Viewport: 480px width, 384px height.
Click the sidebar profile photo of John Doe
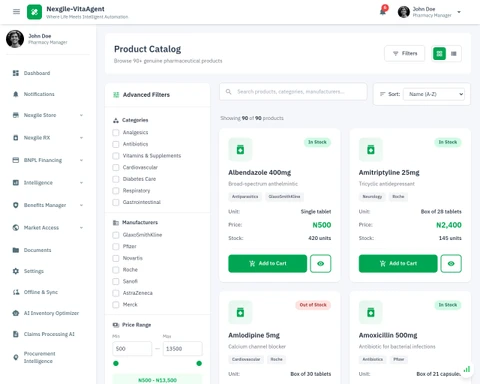(x=15, y=39)
